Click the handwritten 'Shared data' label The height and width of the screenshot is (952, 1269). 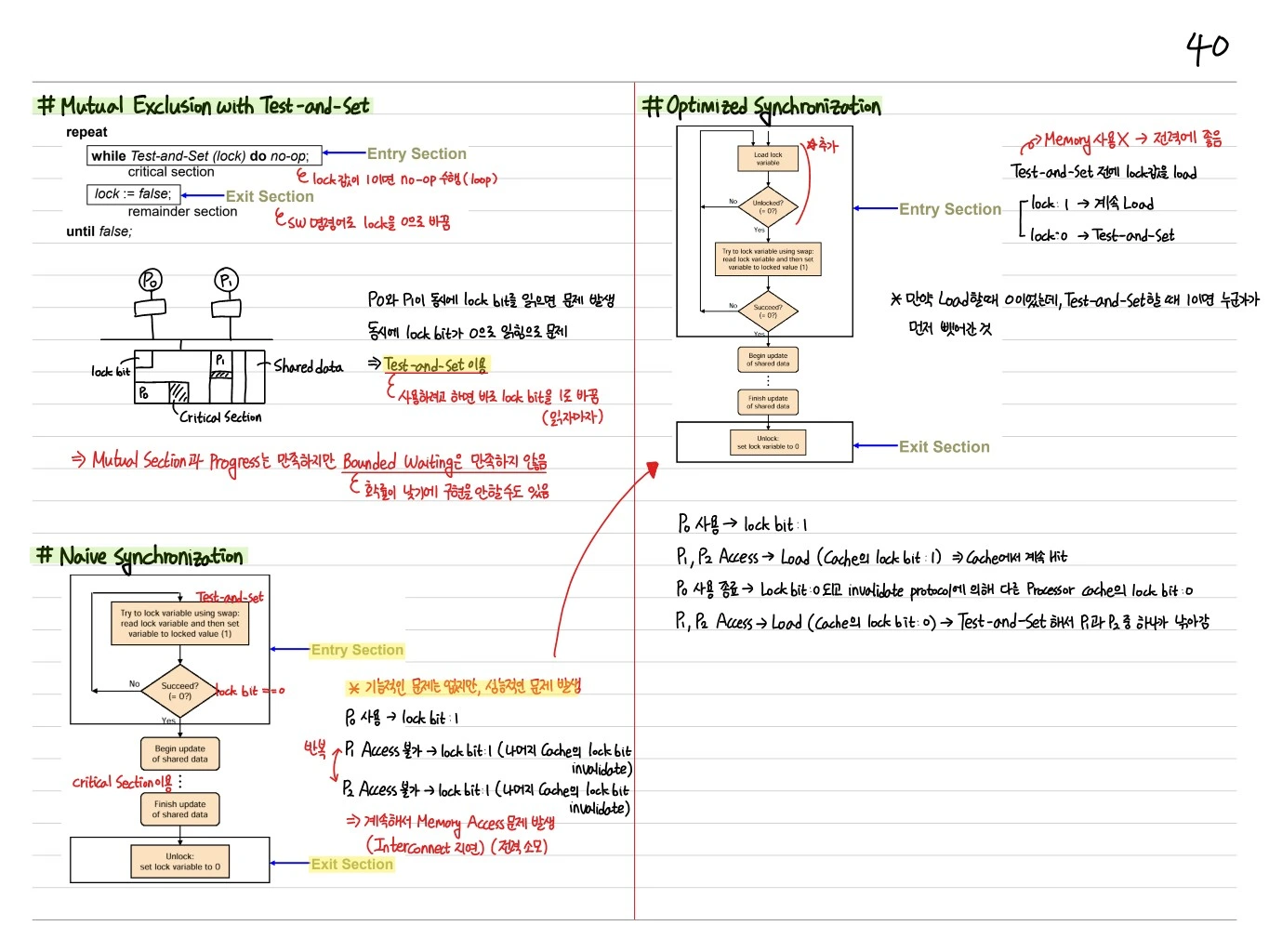click(x=308, y=366)
